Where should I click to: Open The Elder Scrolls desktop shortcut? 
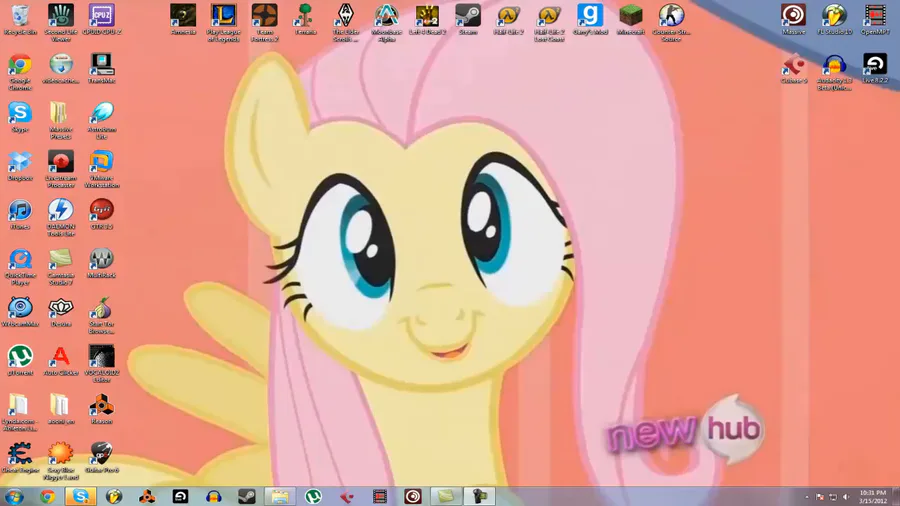[346, 23]
